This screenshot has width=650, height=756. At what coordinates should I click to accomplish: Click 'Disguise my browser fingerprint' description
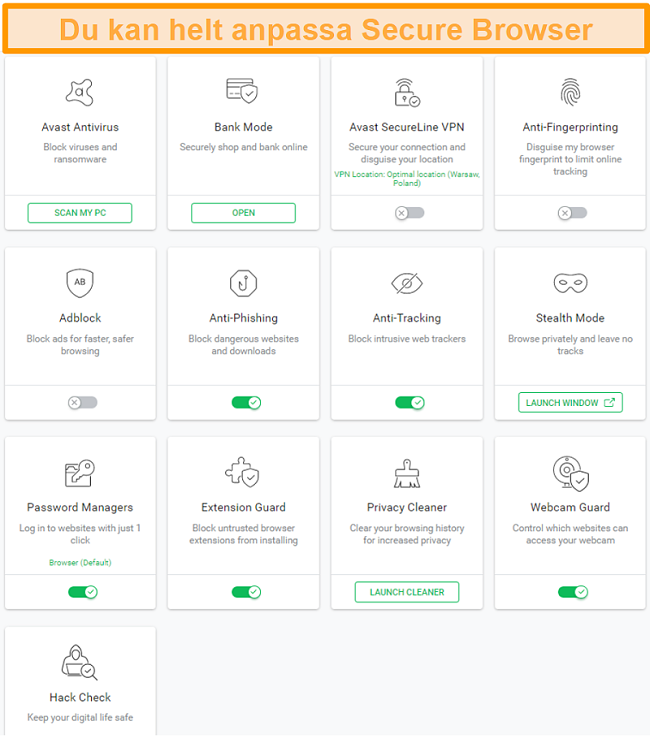click(570, 159)
